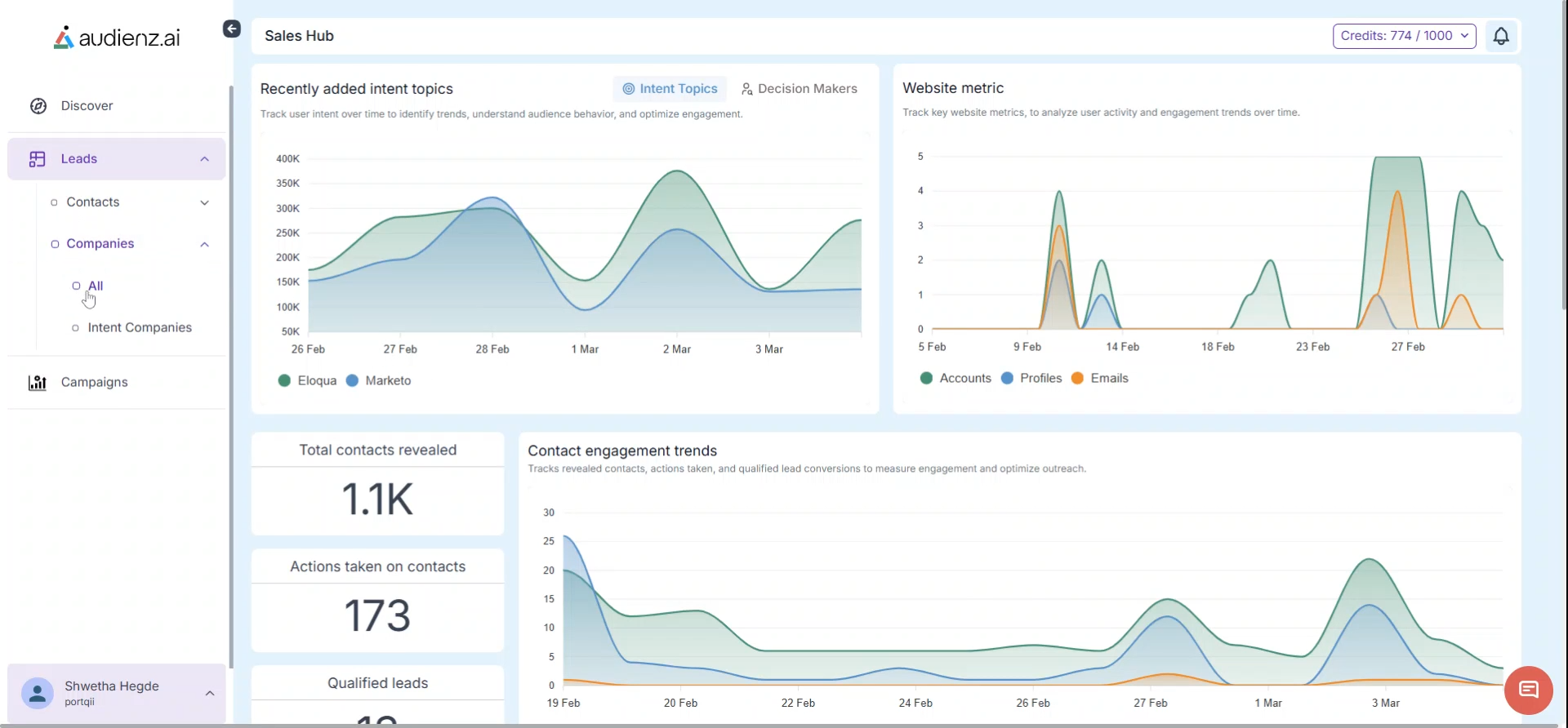Expand the Contacts submenu chevron
Image resolution: width=1568 pixels, height=728 pixels.
click(205, 203)
